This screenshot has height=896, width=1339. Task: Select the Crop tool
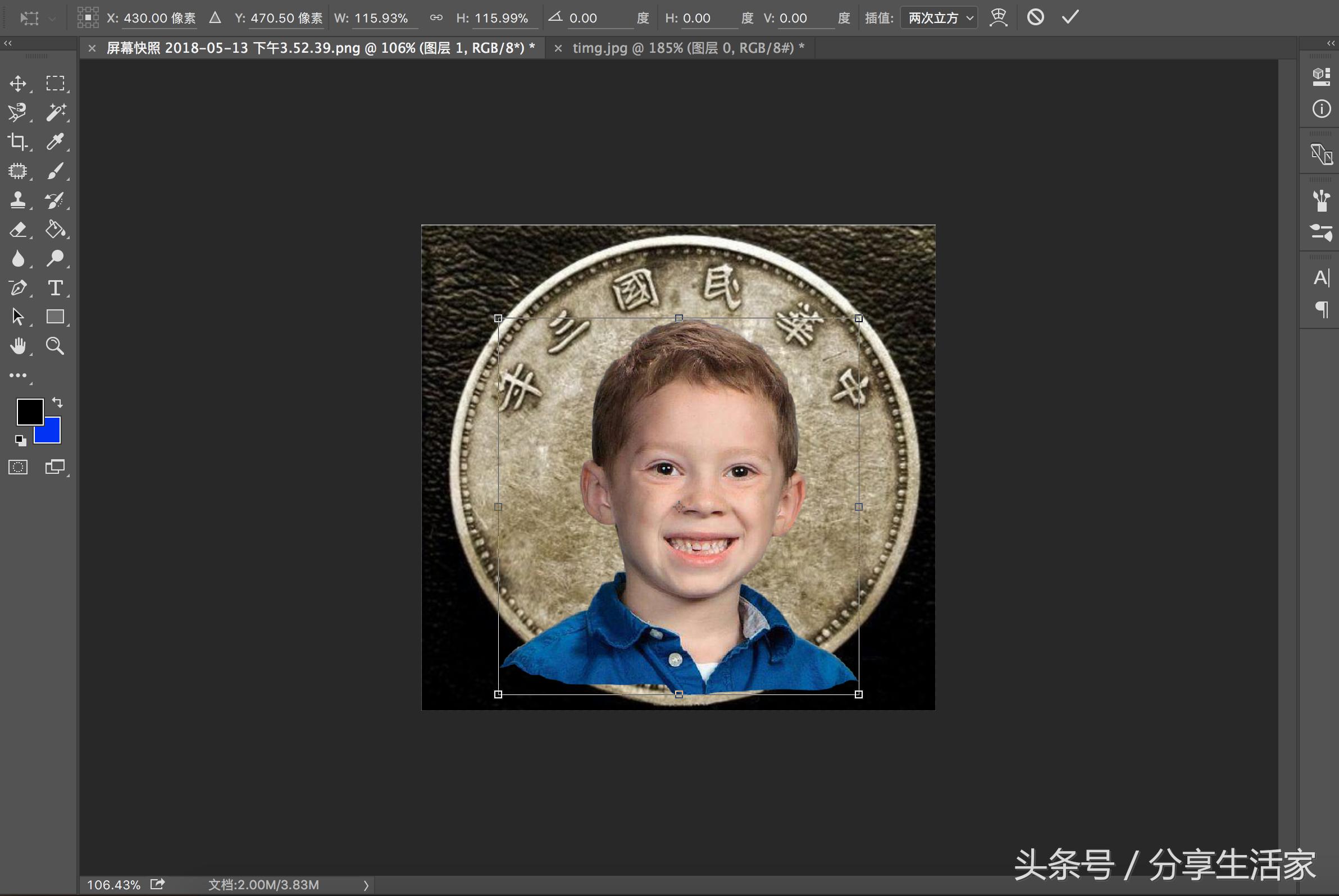[x=18, y=141]
